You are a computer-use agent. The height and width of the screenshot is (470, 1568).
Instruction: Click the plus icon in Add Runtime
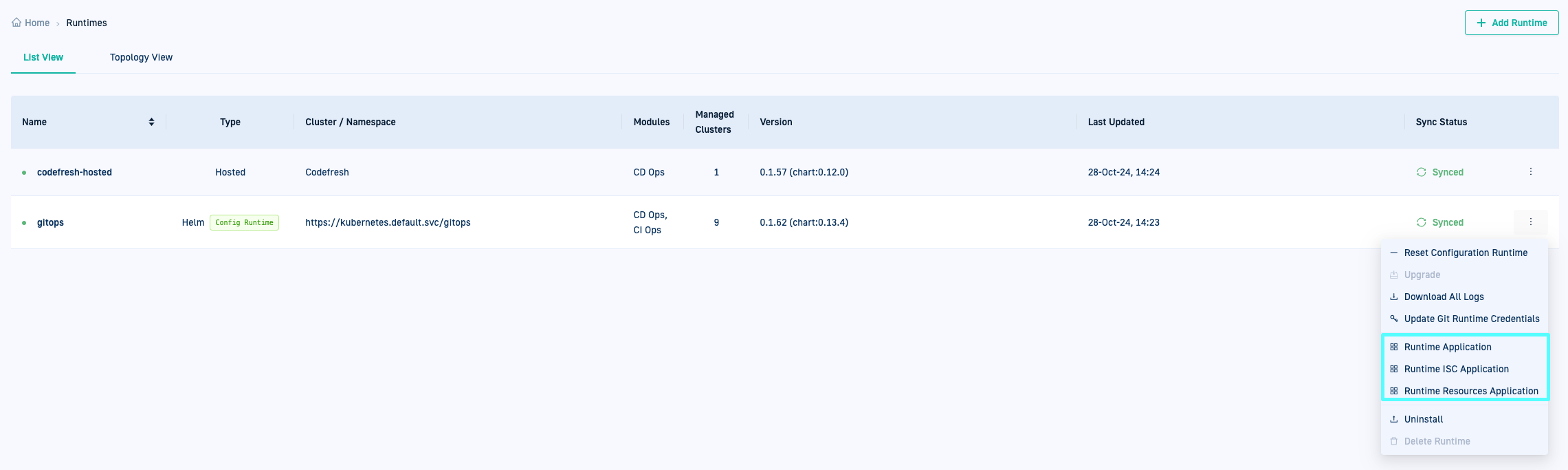(1481, 23)
